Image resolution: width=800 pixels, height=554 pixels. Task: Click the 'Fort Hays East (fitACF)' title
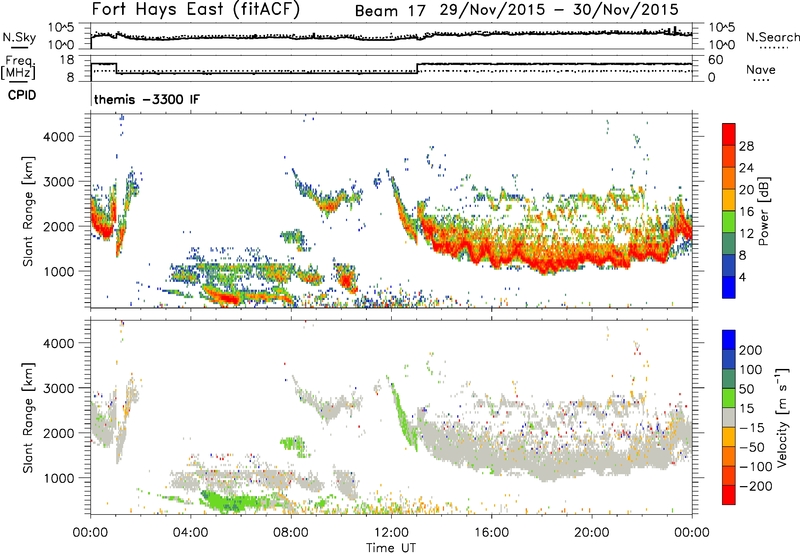click(x=196, y=10)
